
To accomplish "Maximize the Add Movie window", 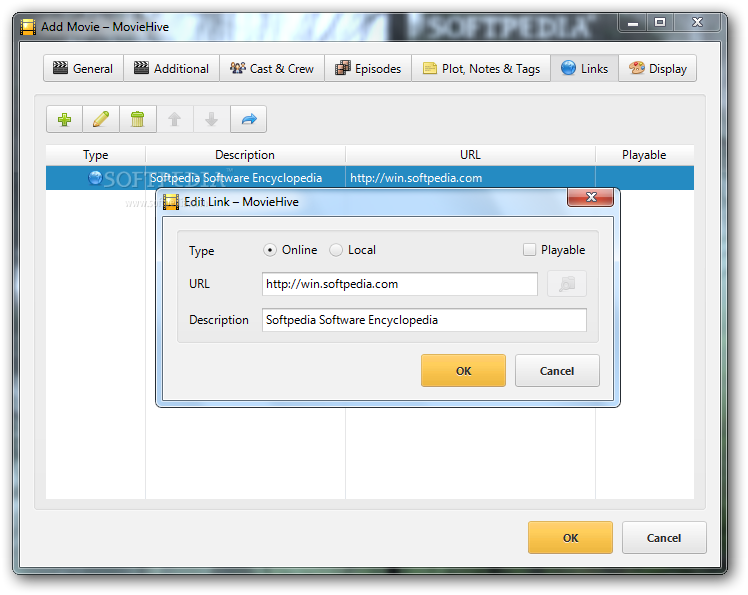I will tap(660, 23).
